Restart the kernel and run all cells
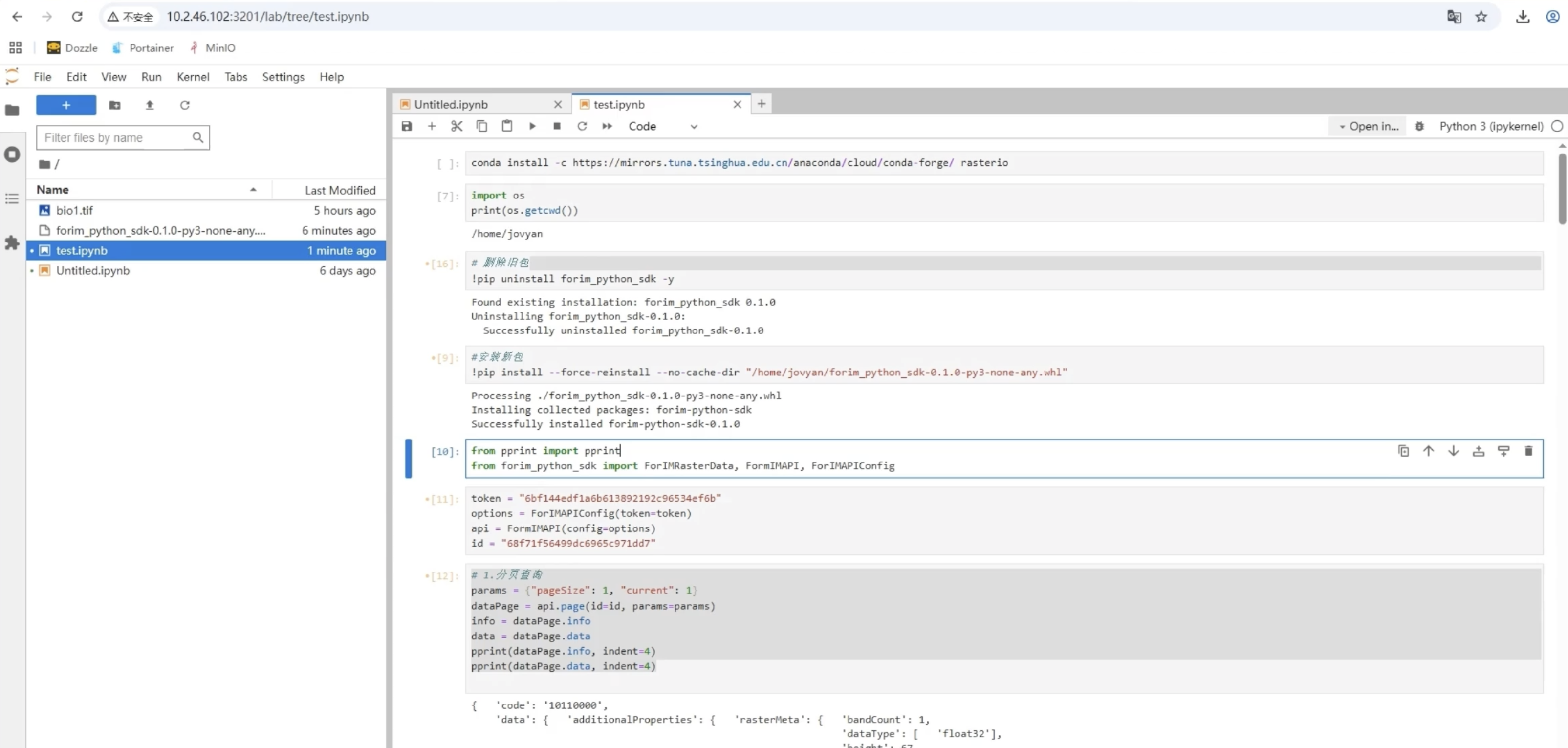The height and width of the screenshot is (748, 1568). [607, 126]
